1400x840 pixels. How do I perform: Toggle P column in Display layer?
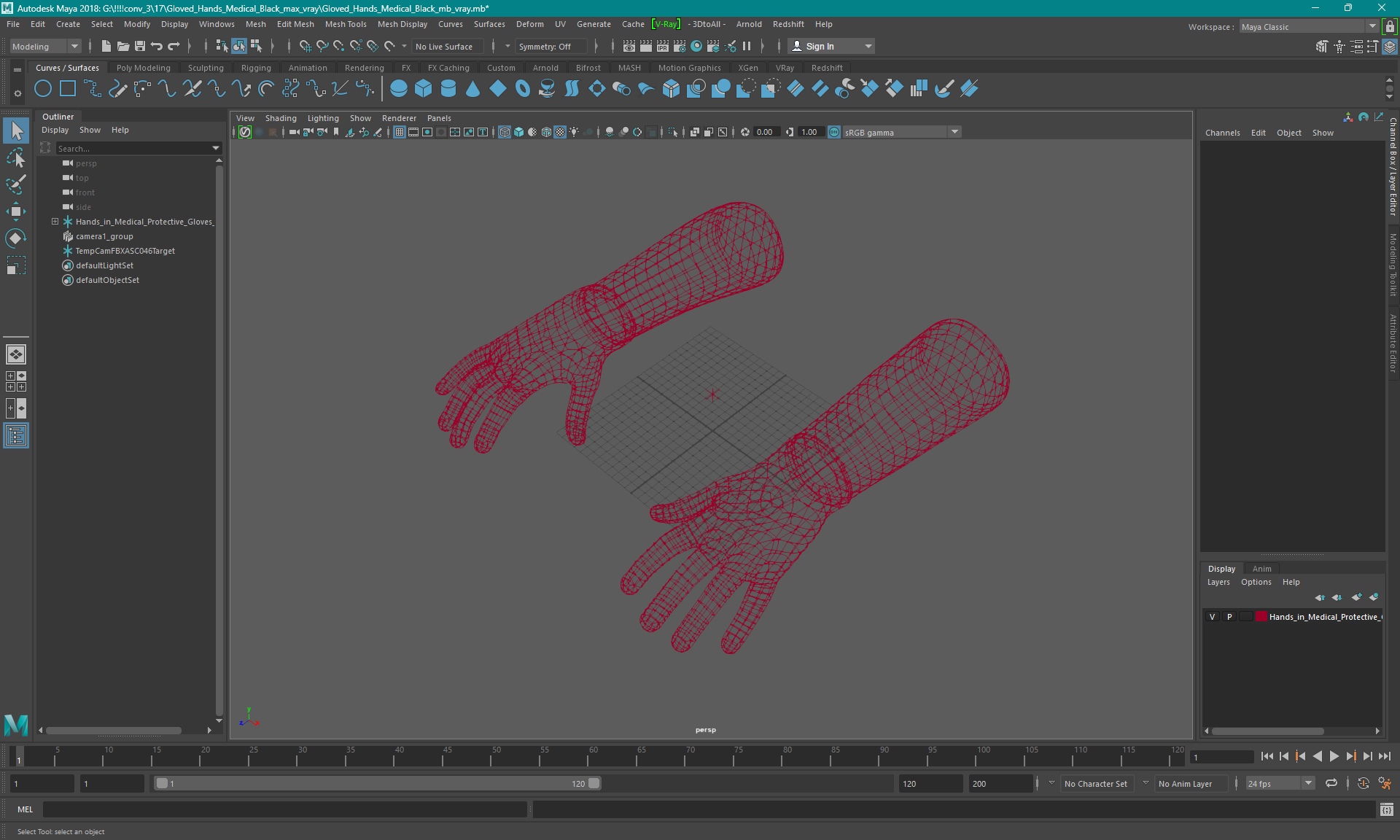click(x=1229, y=617)
